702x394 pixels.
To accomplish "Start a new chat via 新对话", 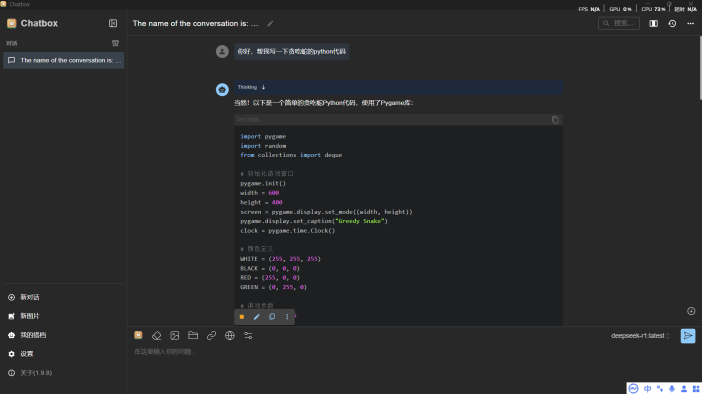I will 64,297.
